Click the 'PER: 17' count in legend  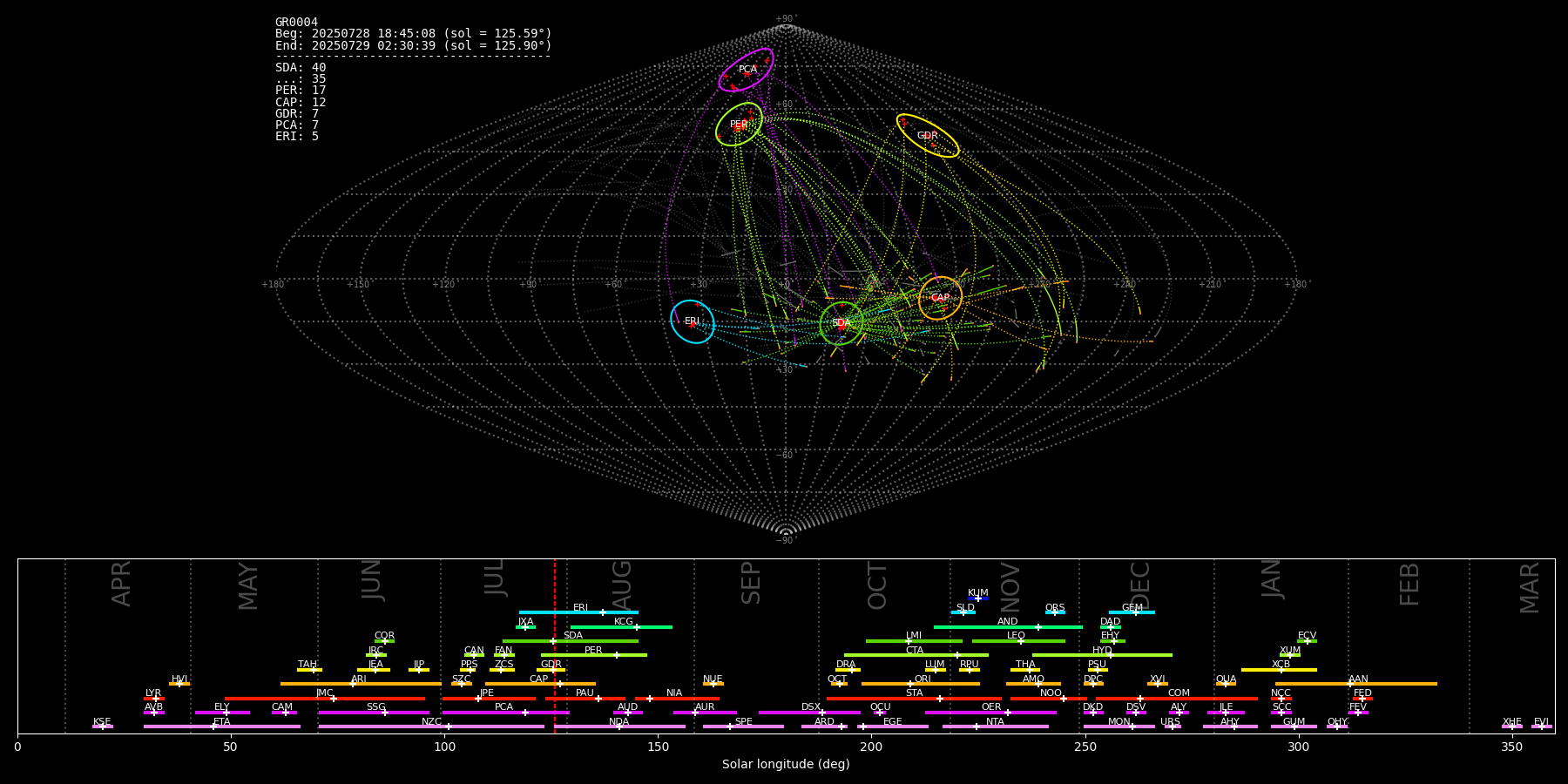coord(301,91)
